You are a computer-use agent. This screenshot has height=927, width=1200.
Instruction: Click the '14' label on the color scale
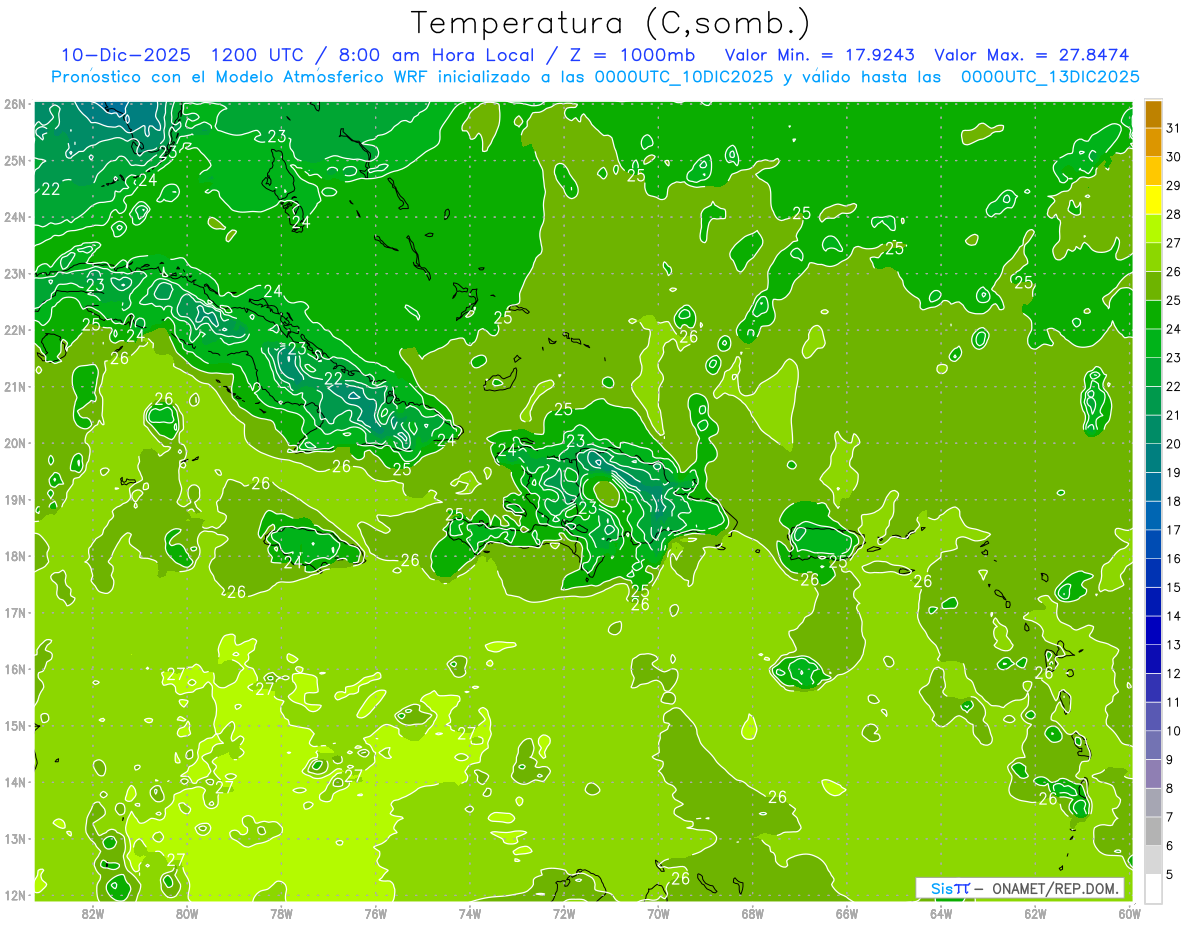pyautogui.click(x=1174, y=616)
